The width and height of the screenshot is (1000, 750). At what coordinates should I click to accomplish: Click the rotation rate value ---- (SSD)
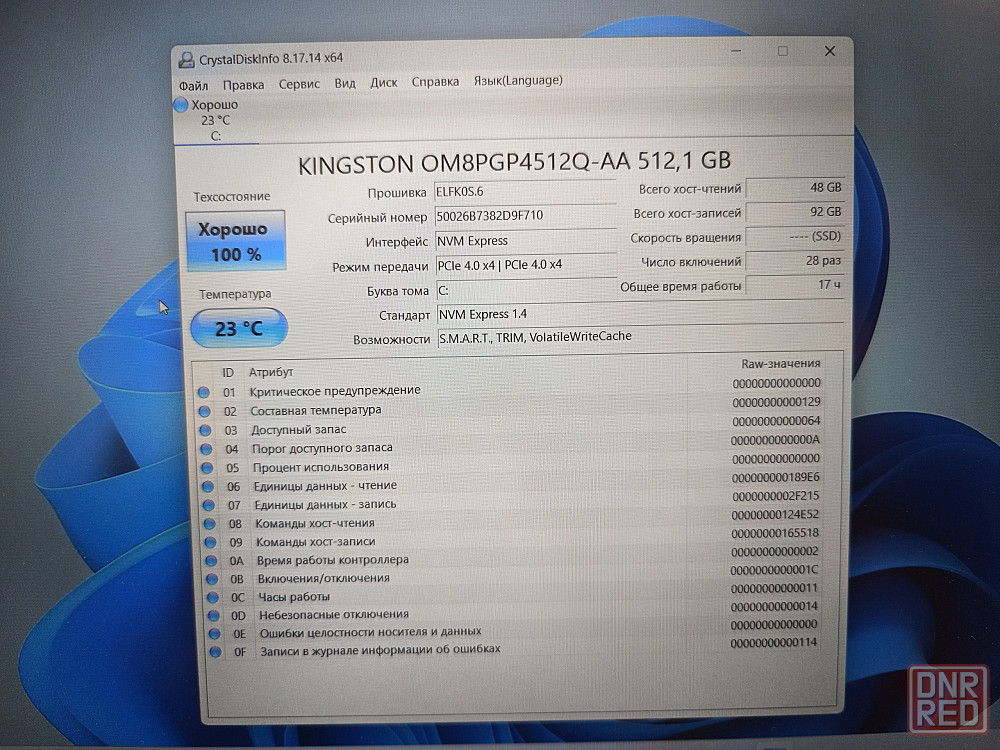pos(795,236)
